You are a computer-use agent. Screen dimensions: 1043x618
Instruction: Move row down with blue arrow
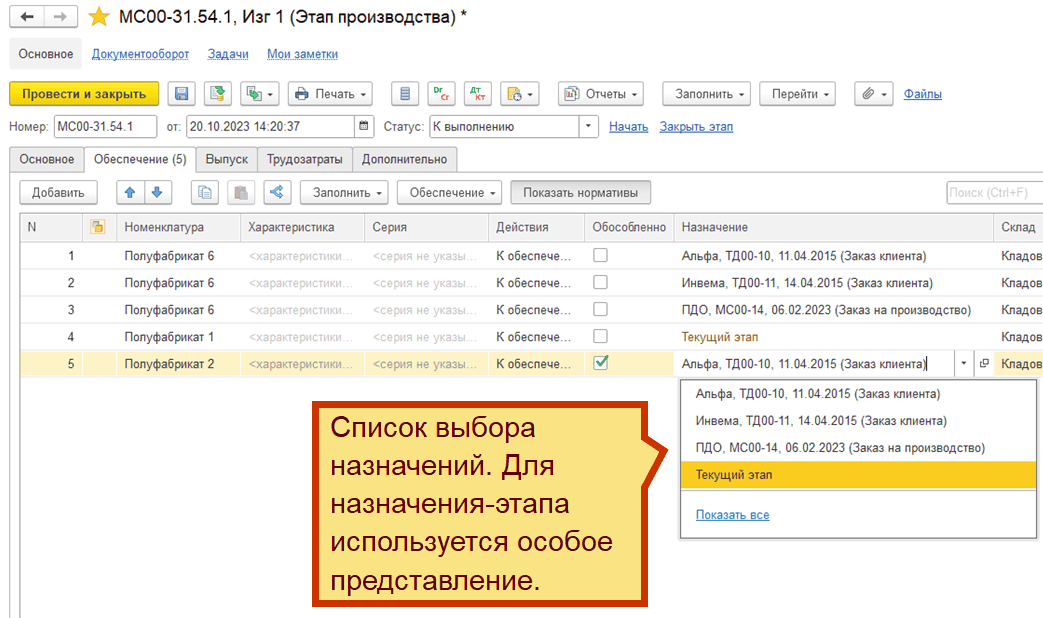[158, 192]
